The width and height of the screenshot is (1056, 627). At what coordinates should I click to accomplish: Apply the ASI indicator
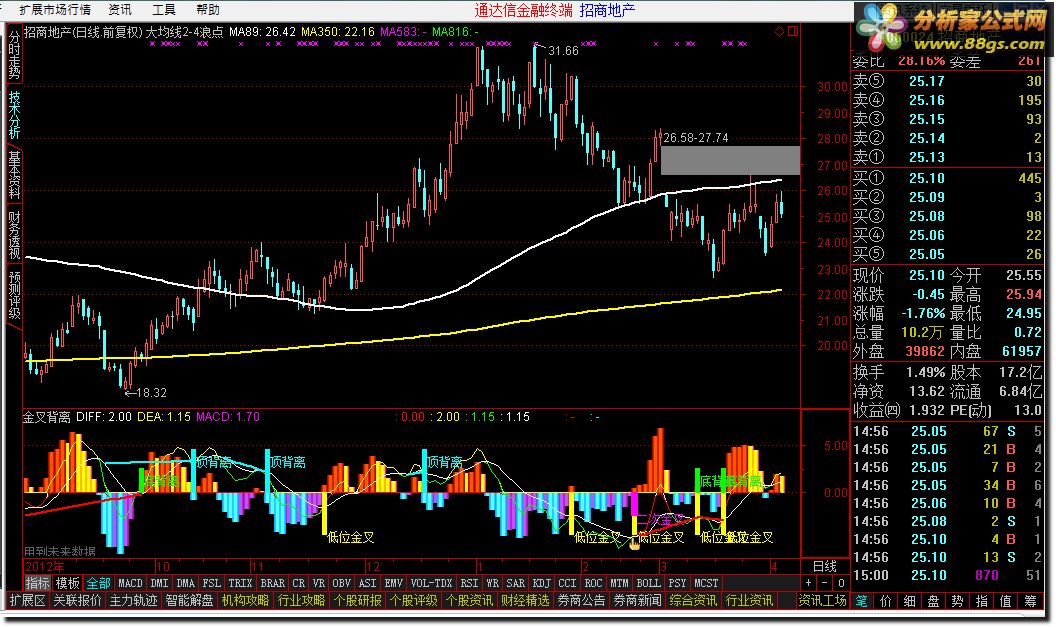(x=368, y=583)
